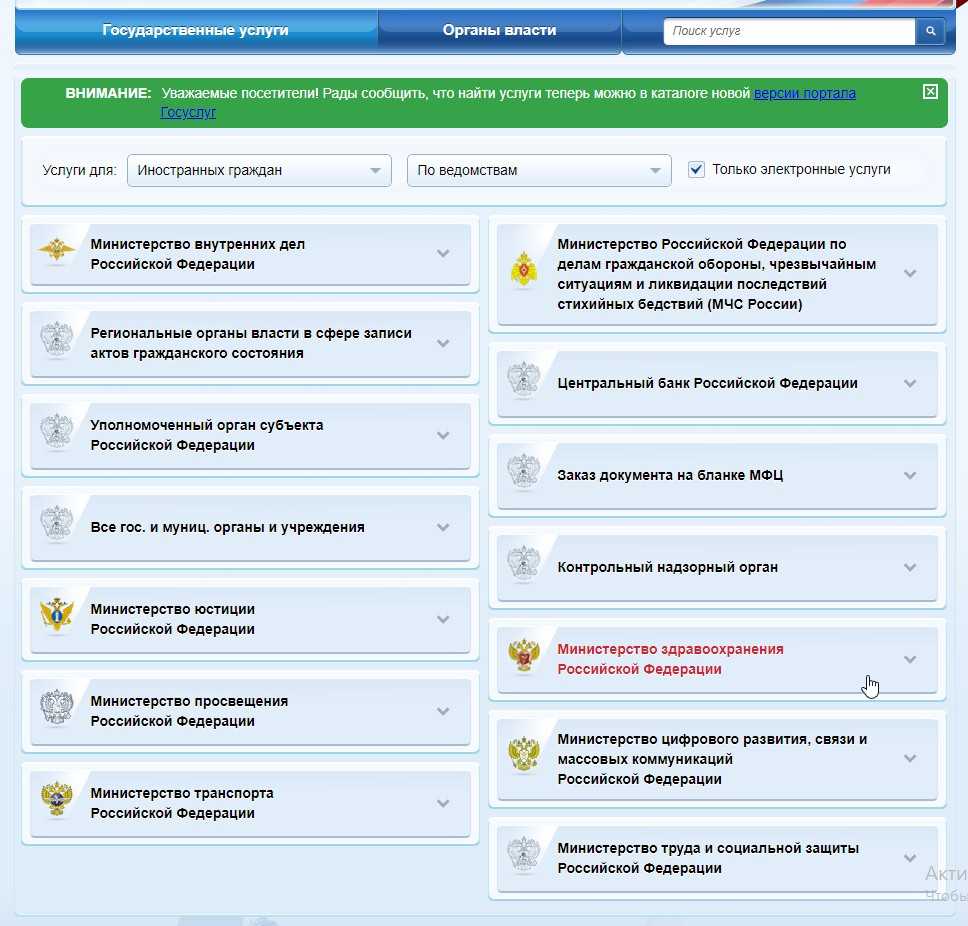Click the Министерство юстиции emblem icon
This screenshot has width=968, height=926.
coord(56,615)
